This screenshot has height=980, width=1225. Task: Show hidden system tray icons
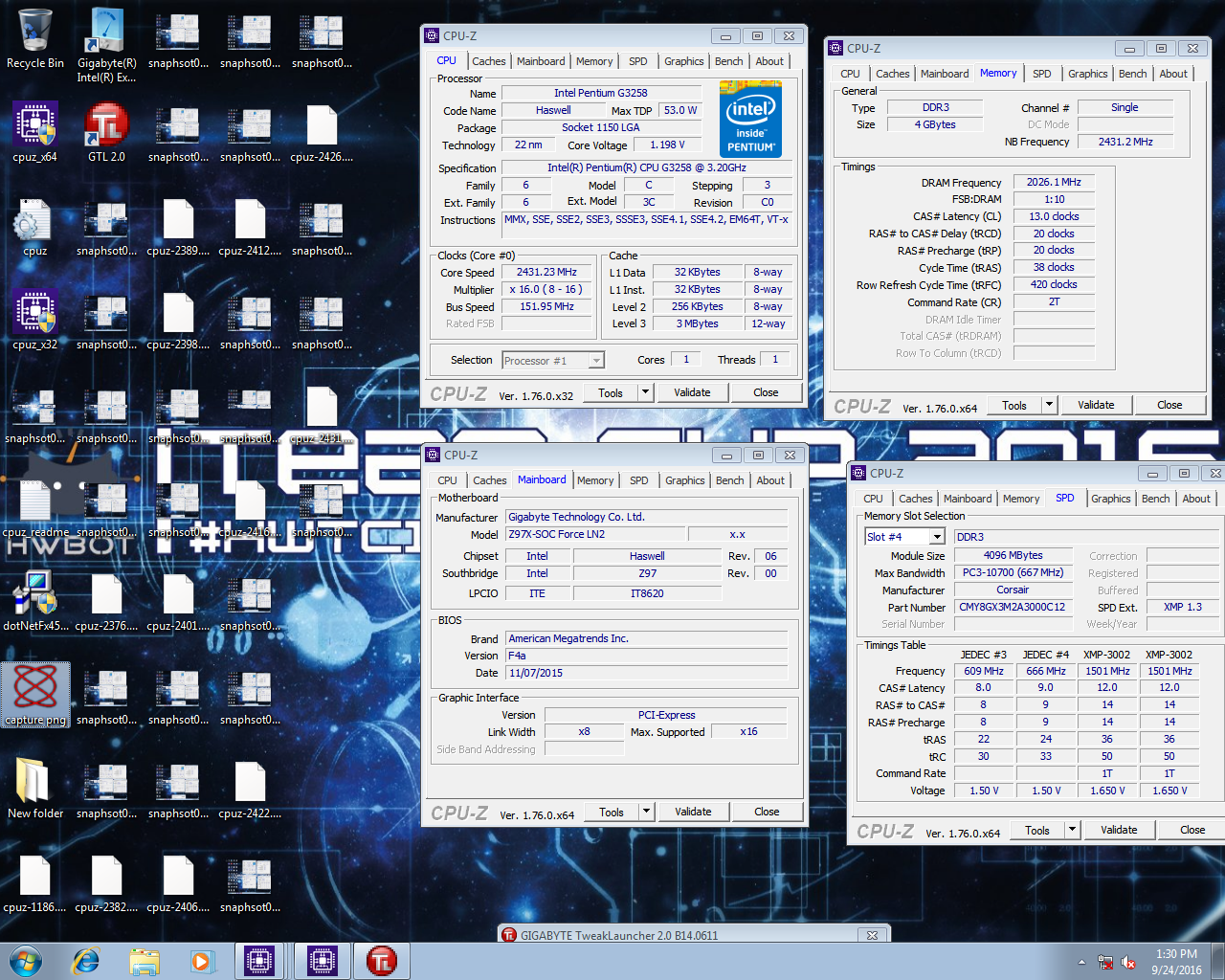pyautogui.click(x=1081, y=962)
